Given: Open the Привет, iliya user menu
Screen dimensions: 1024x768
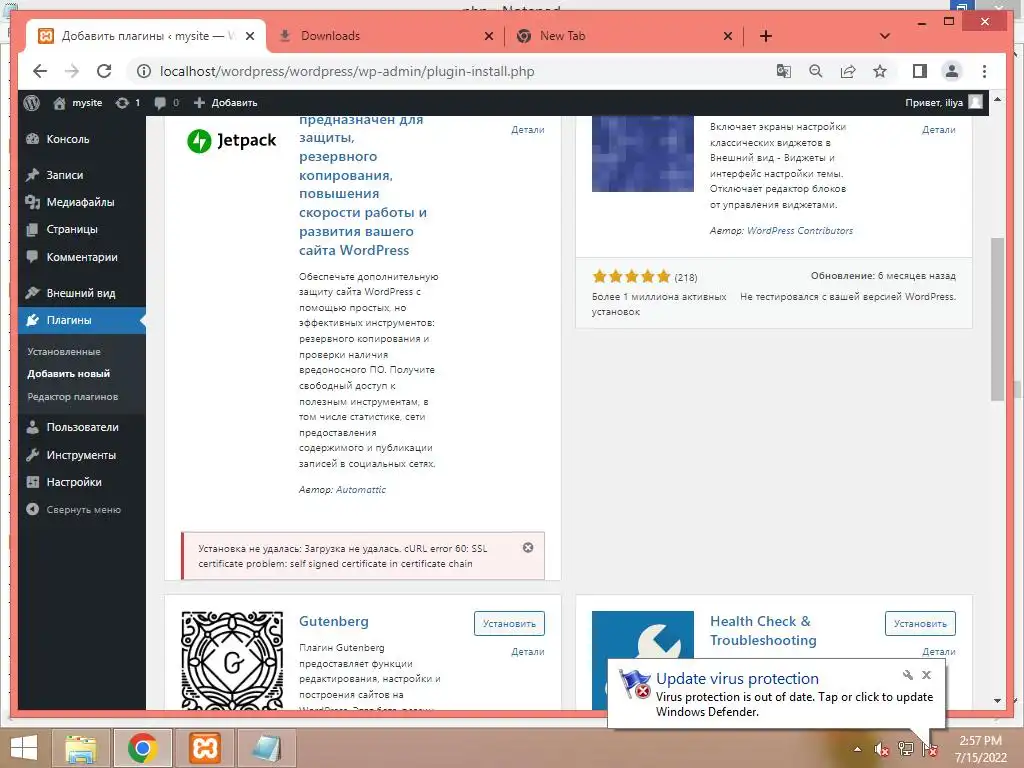Looking at the screenshot, I should [944, 103].
